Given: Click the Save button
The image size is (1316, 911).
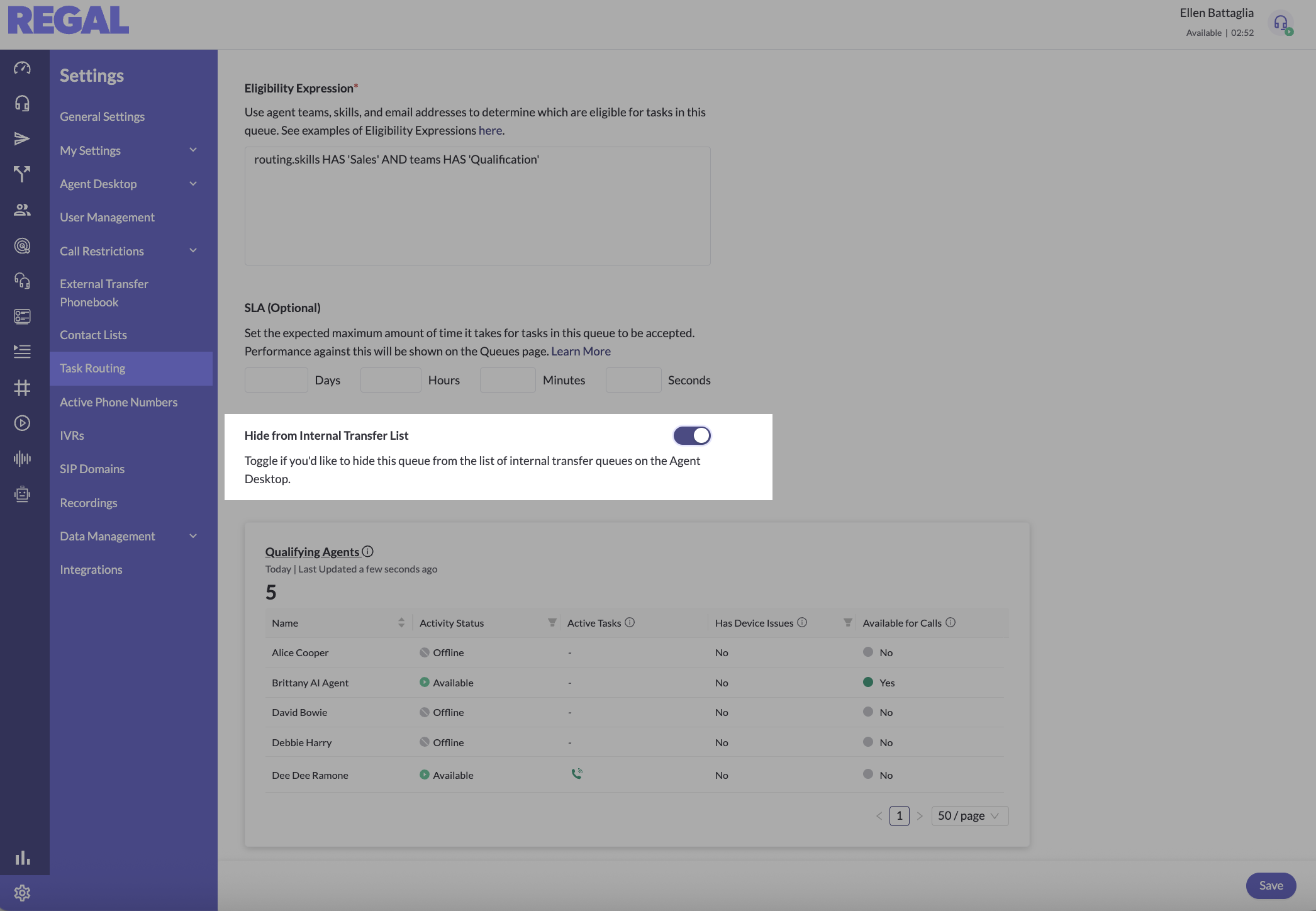Looking at the screenshot, I should tap(1270, 886).
